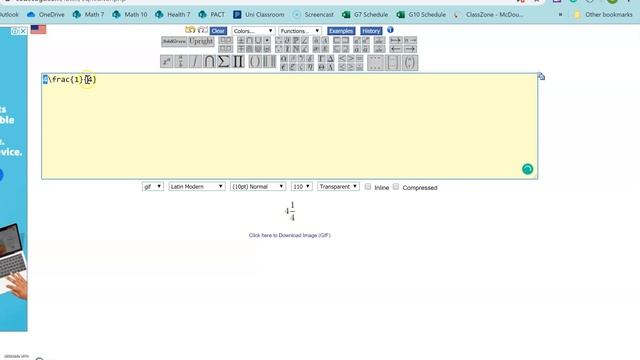The height and width of the screenshot is (360, 640).
Task: Apply the Bold Greek style button
Action: pyautogui.click(x=174, y=41)
